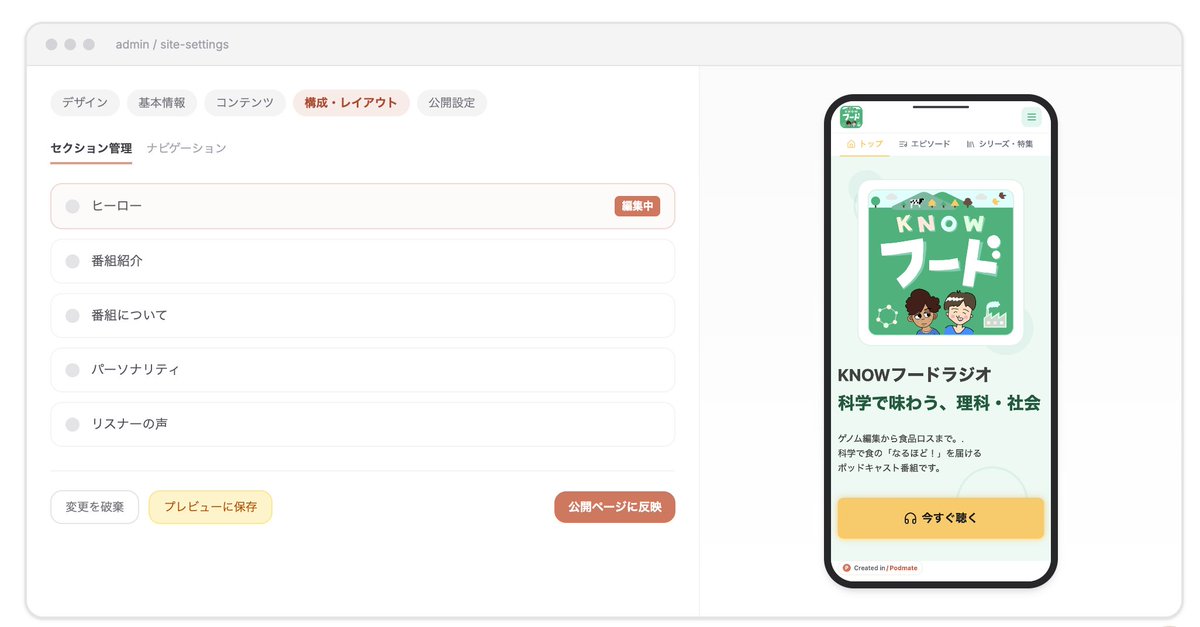Screen dimensions: 1200x627
Task: Switch to the デザイン tab
Action: point(85,103)
